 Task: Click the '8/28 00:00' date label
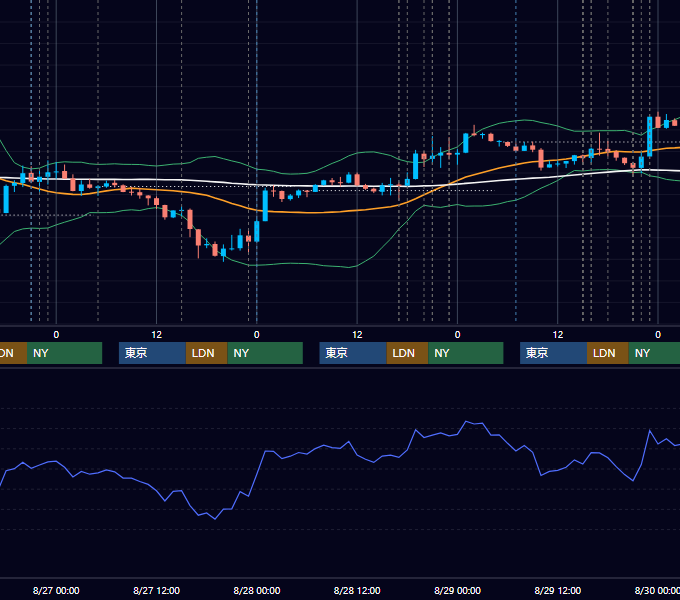(x=257, y=590)
